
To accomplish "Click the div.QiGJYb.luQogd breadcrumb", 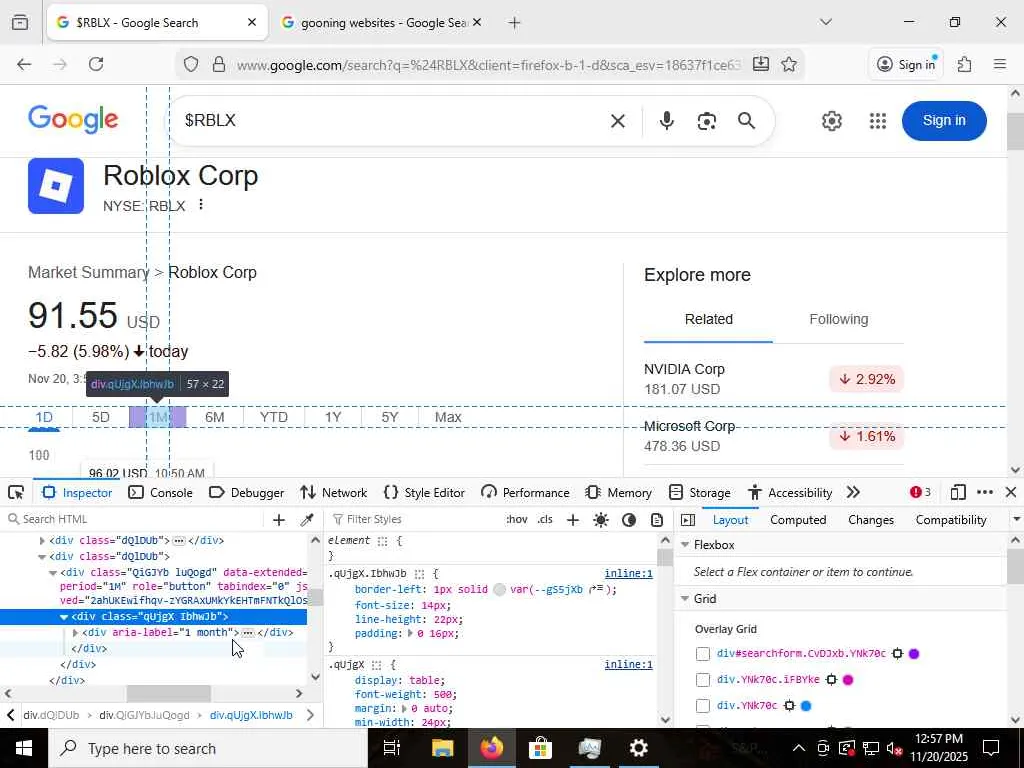I will coord(144,715).
